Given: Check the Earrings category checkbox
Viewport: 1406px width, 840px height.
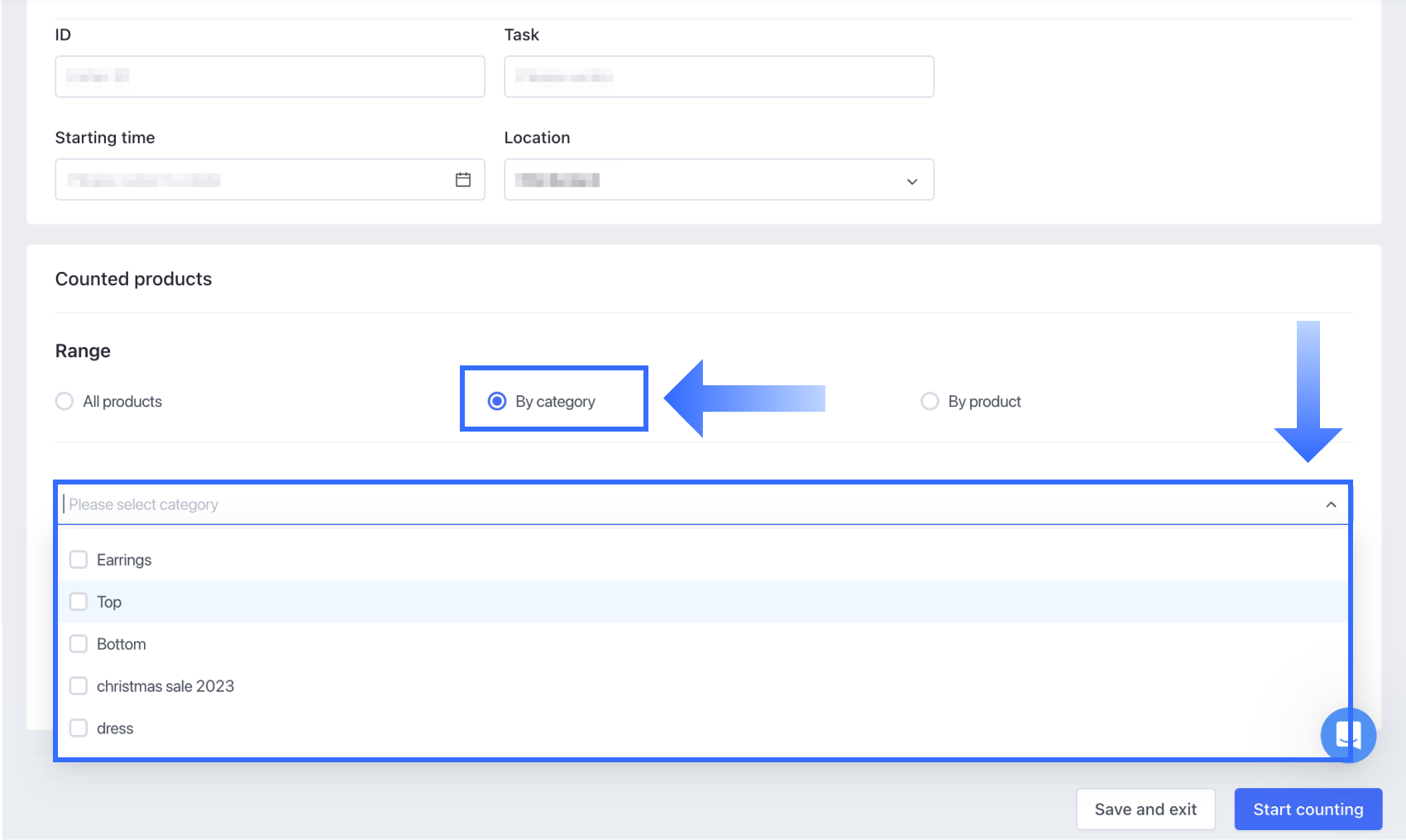Looking at the screenshot, I should point(79,560).
